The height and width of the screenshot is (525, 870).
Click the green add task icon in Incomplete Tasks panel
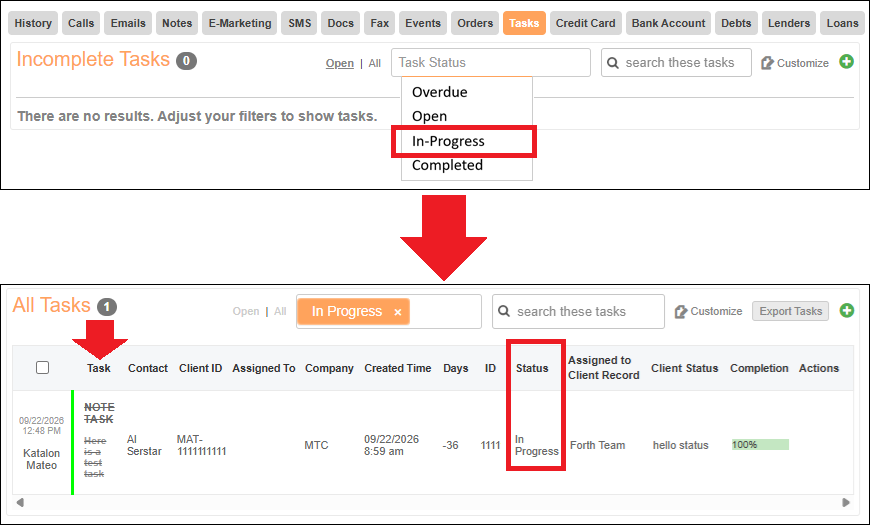pos(846,62)
